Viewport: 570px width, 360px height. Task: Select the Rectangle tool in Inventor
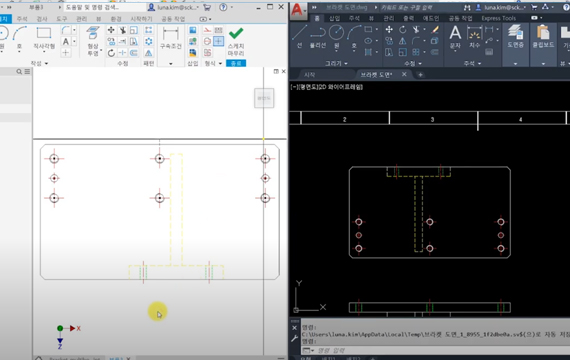pyautogui.click(x=44, y=33)
